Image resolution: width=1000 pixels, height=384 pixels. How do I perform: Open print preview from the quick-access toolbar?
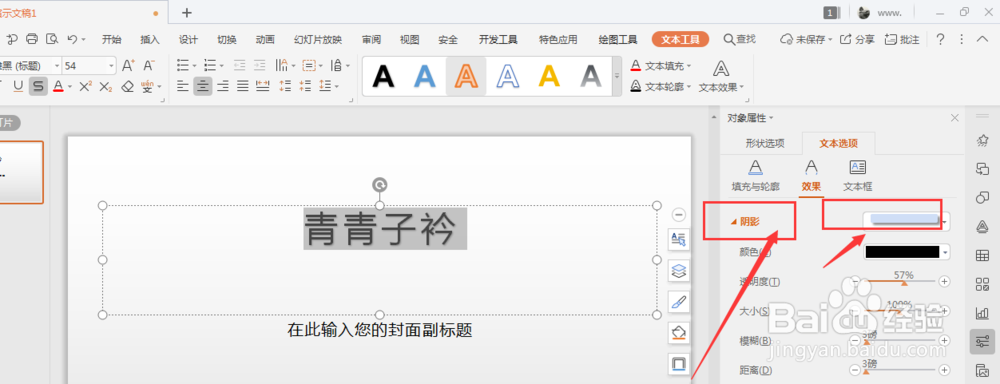click(52, 40)
